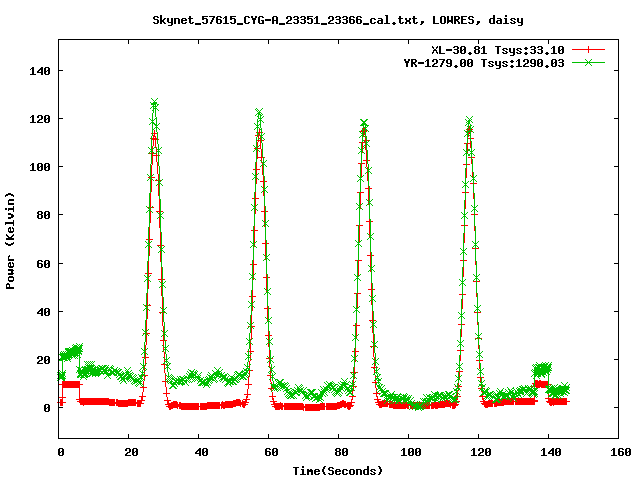This screenshot has width=640, height=480.
Task: Click the 60 y-axis tick label
Action: (44, 264)
